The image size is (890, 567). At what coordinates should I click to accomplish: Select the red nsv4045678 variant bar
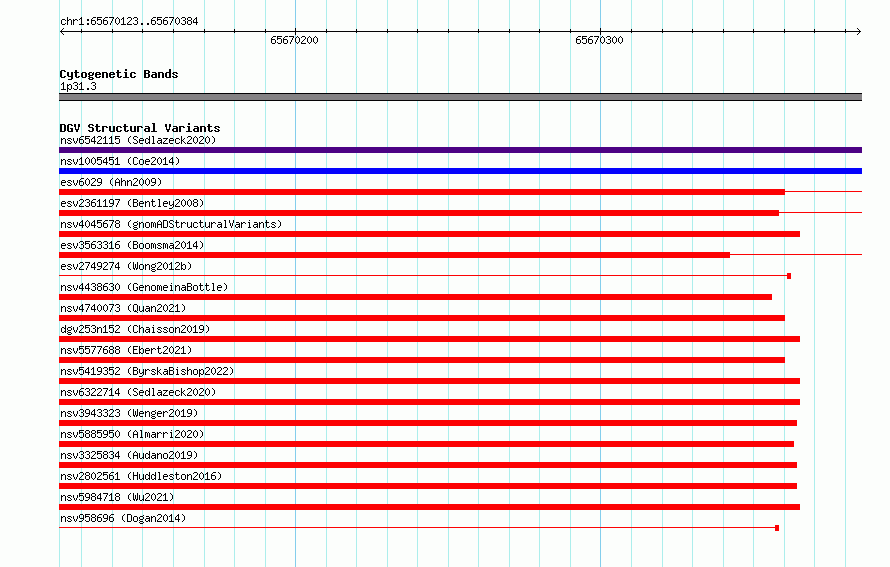click(x=429, y=234)
